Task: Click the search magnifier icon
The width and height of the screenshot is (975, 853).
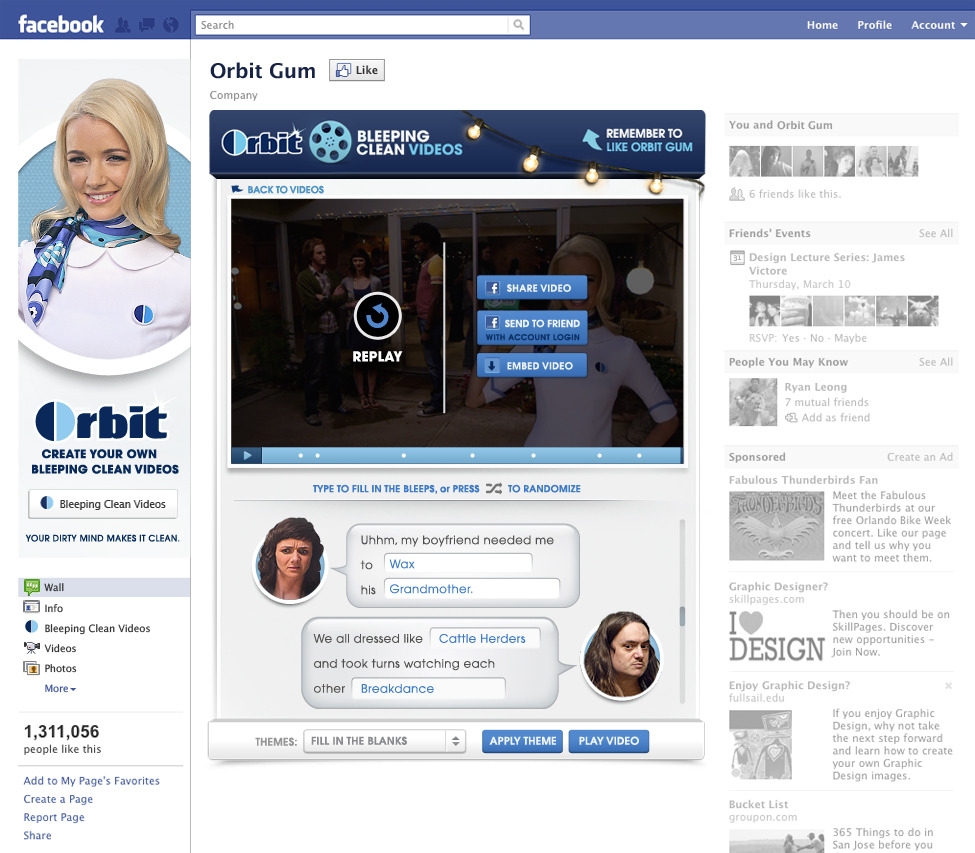Action: [518, 25]
